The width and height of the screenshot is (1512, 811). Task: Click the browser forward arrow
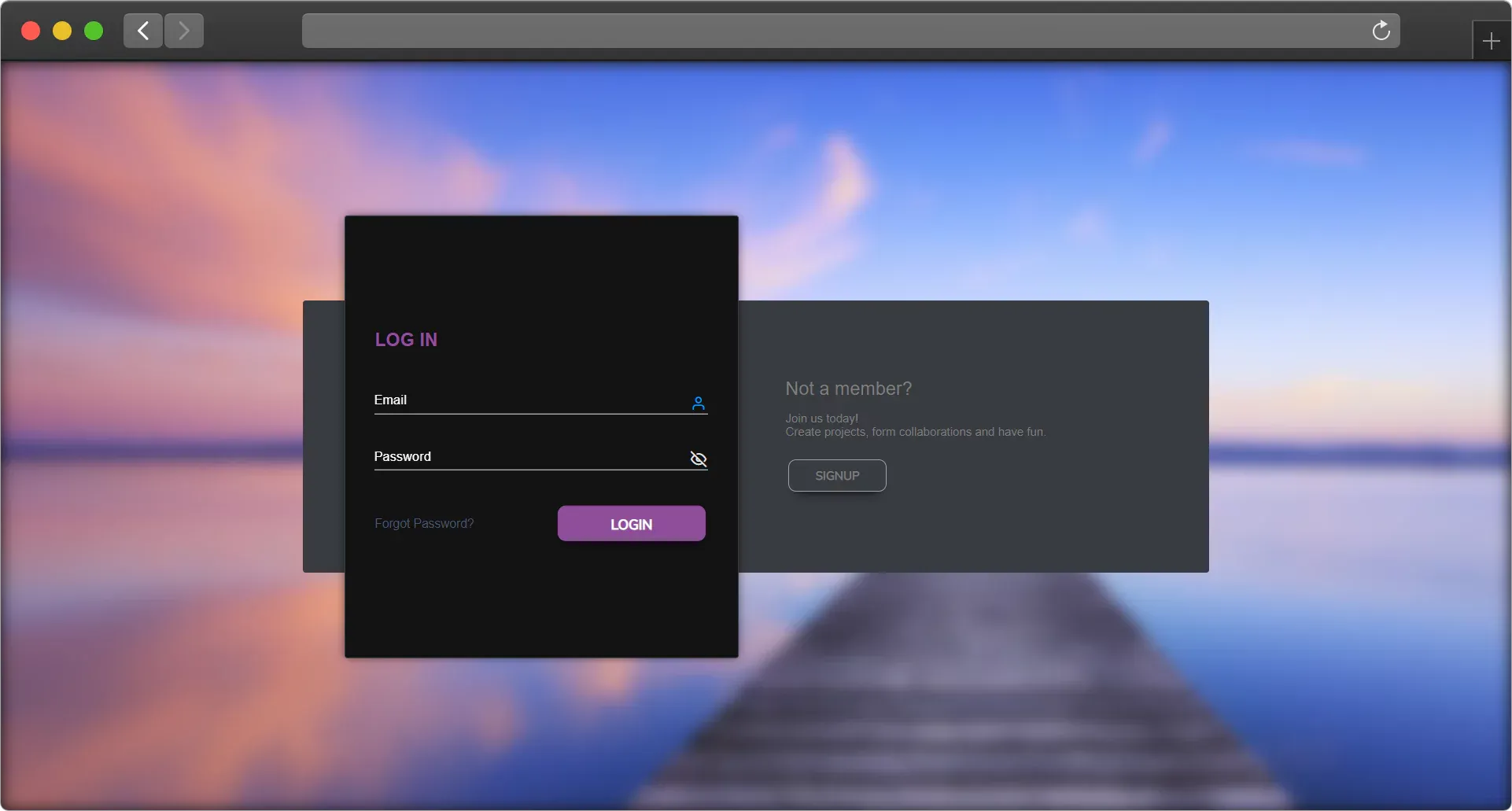tap(184, 31)
